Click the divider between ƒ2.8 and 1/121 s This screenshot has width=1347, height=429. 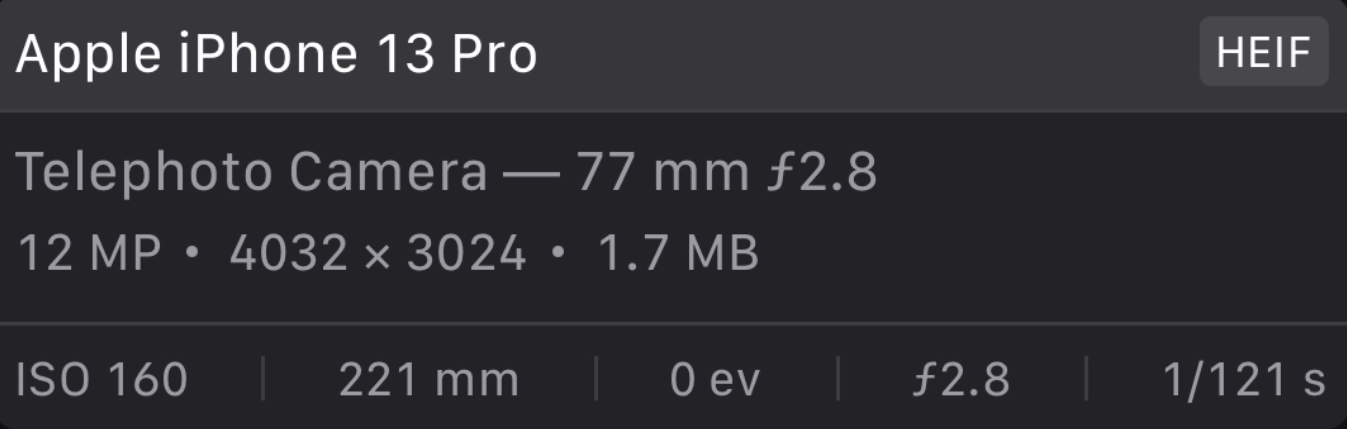[x=1086, y=380]
